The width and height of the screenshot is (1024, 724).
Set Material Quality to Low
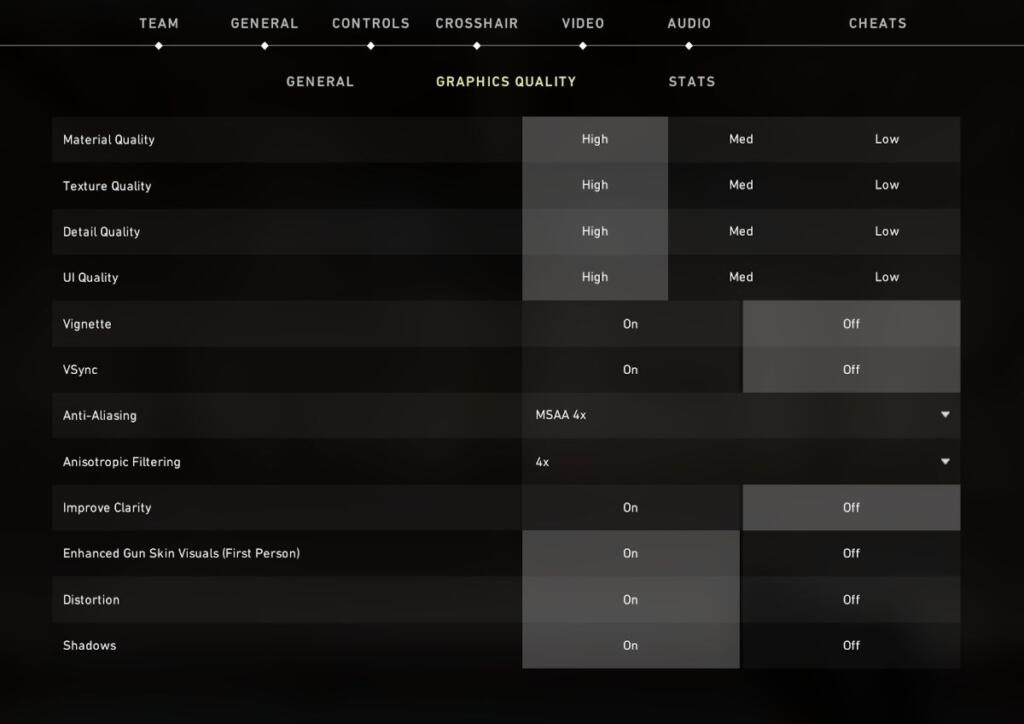(887, 139)
